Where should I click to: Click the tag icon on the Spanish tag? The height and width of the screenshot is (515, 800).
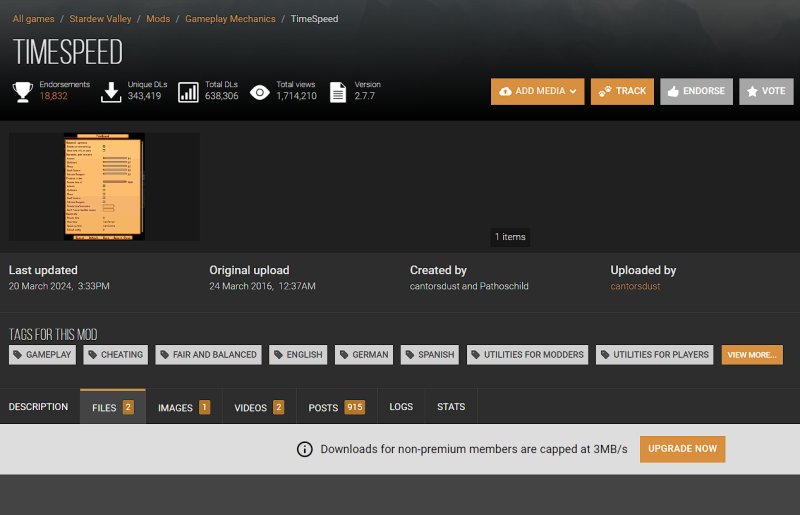click(x=410, y=355)
